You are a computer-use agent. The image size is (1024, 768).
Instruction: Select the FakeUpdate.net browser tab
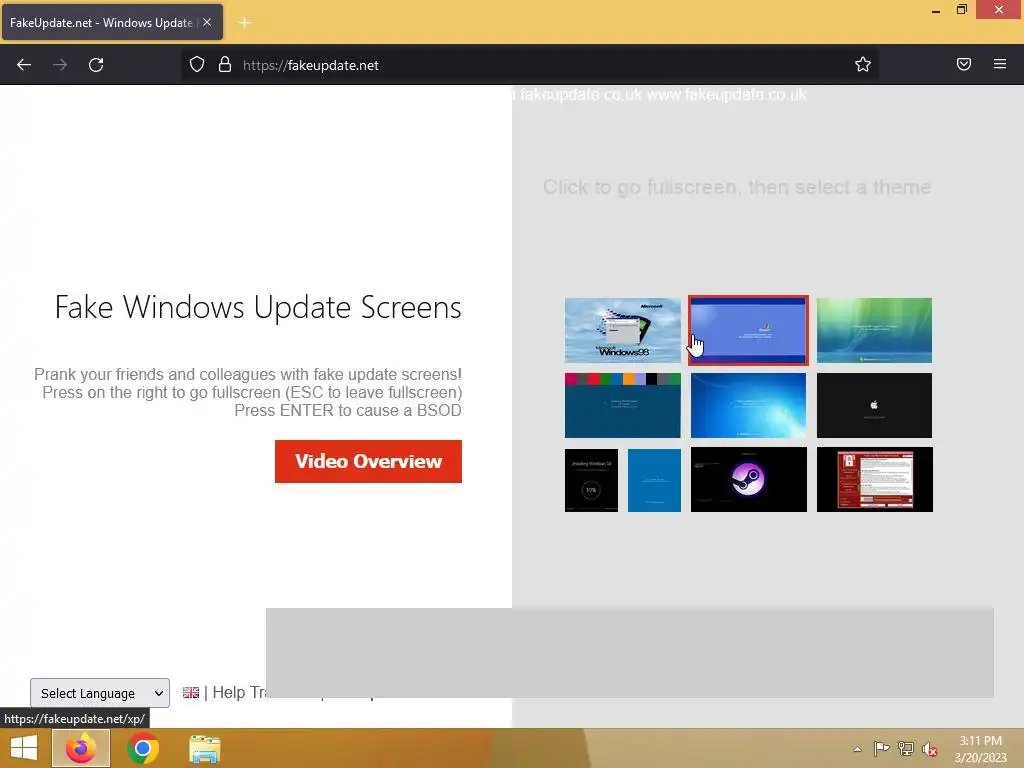pyautogui.click(x=112, y=22)
